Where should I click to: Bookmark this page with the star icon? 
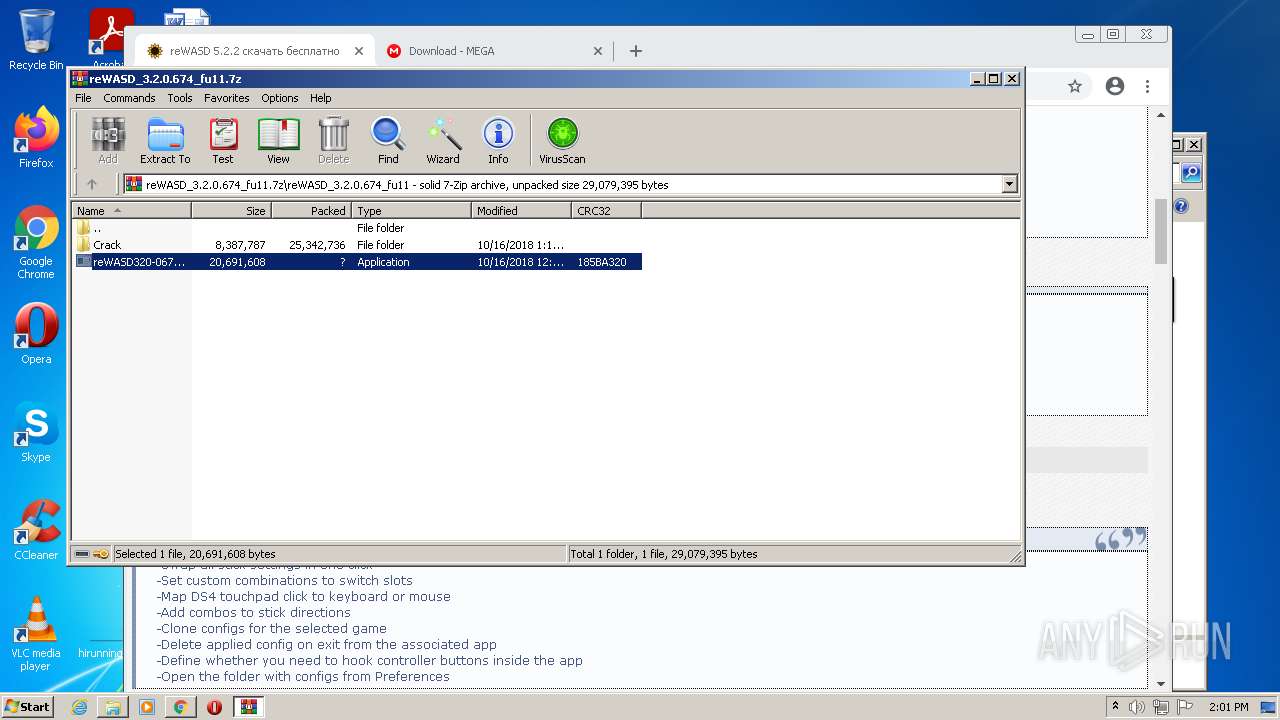tap(1075, 87)
